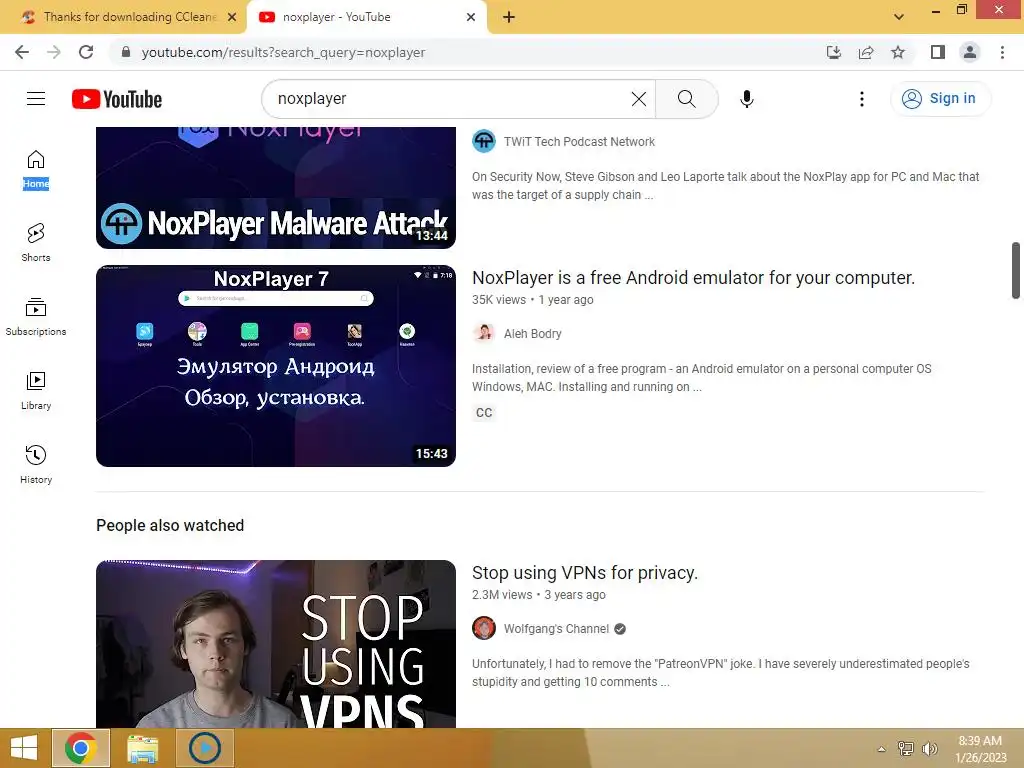The width and height of the screenshot is (1024, 768).
Task: Open Subscriptions in the sidebar
Action: (x=36, y=317)
